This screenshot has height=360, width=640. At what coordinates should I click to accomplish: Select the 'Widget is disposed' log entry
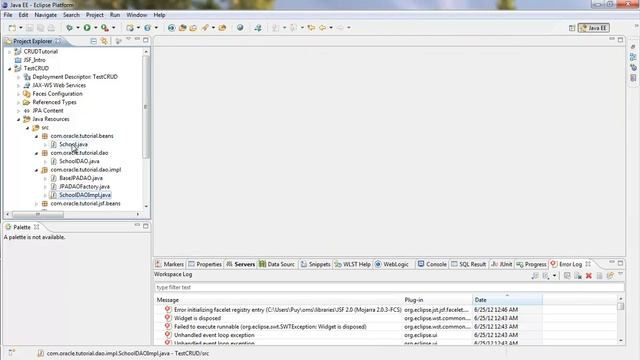(197, 318)
